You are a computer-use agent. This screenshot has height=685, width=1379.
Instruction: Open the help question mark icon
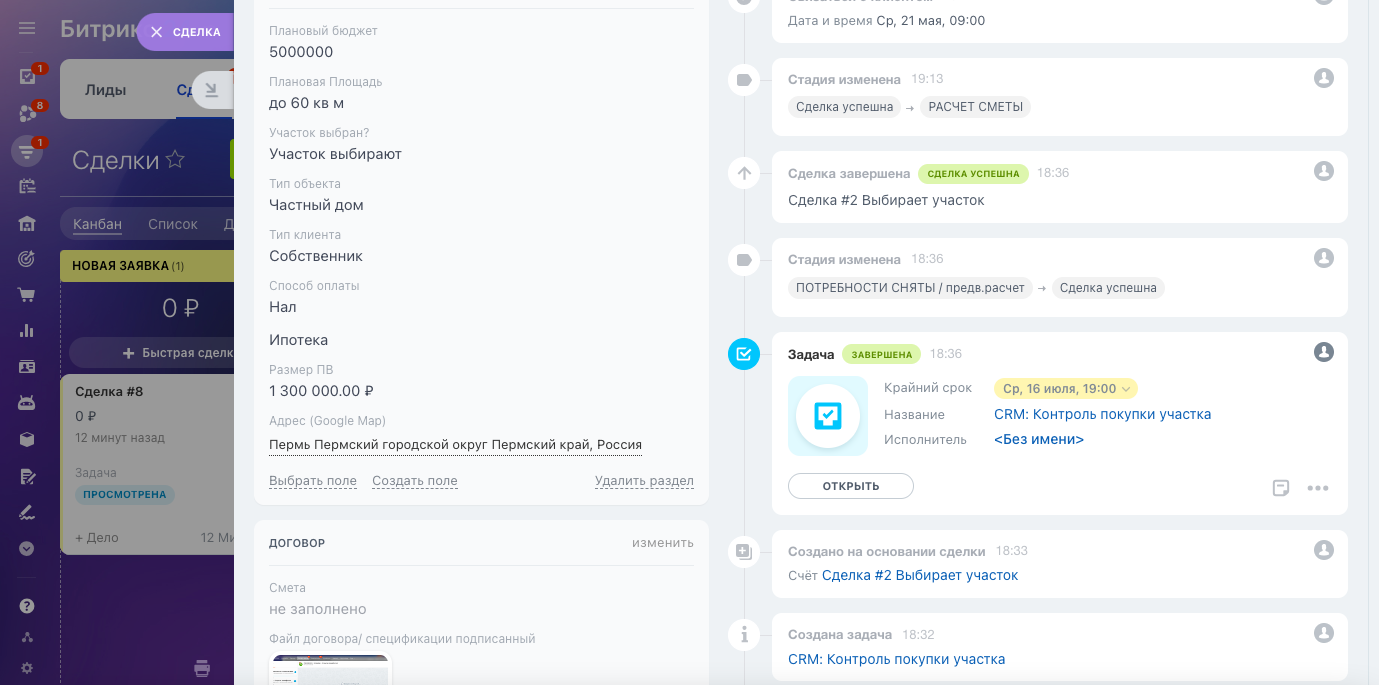(x=27, y=606)
